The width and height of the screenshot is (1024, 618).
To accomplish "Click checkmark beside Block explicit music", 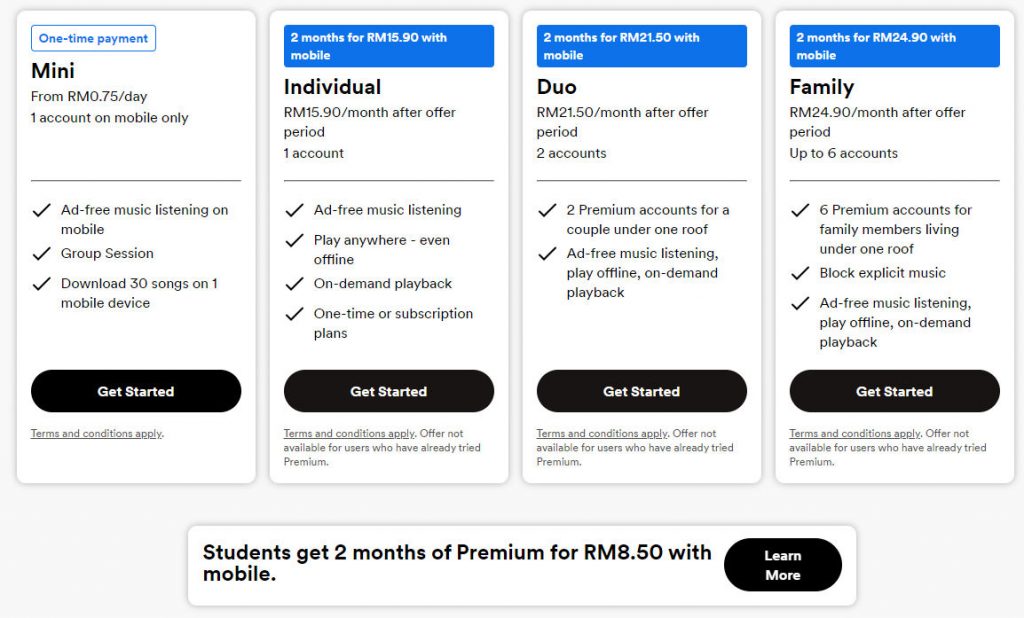I will (x=800, y=273).
